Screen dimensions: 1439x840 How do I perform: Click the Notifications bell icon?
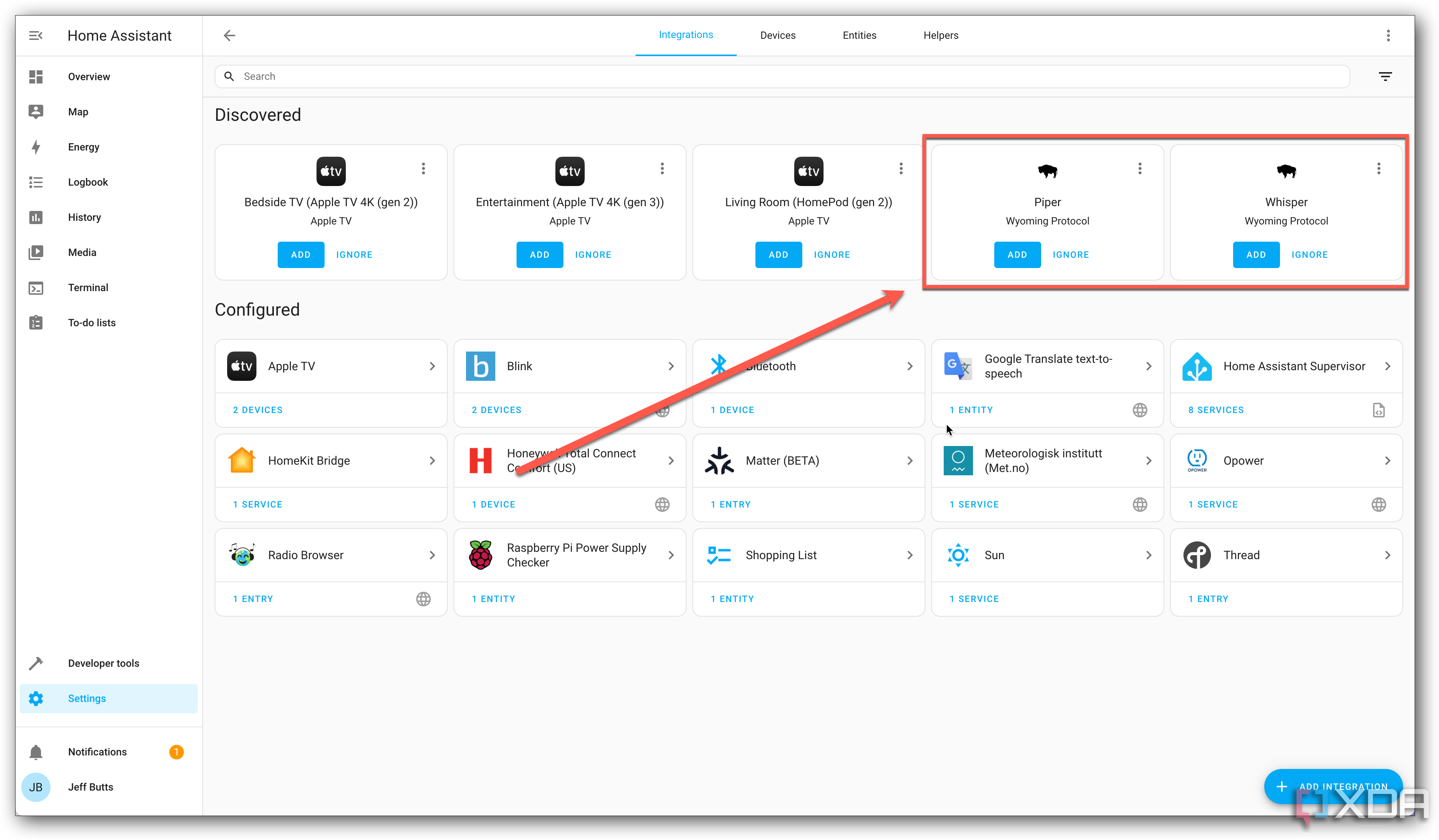[x=36, y=752]
